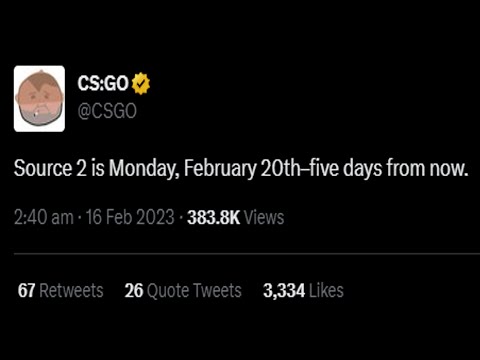Show the 67 Retweets list
The width and height of the screenshot is (480, 360).
point(61,290)
